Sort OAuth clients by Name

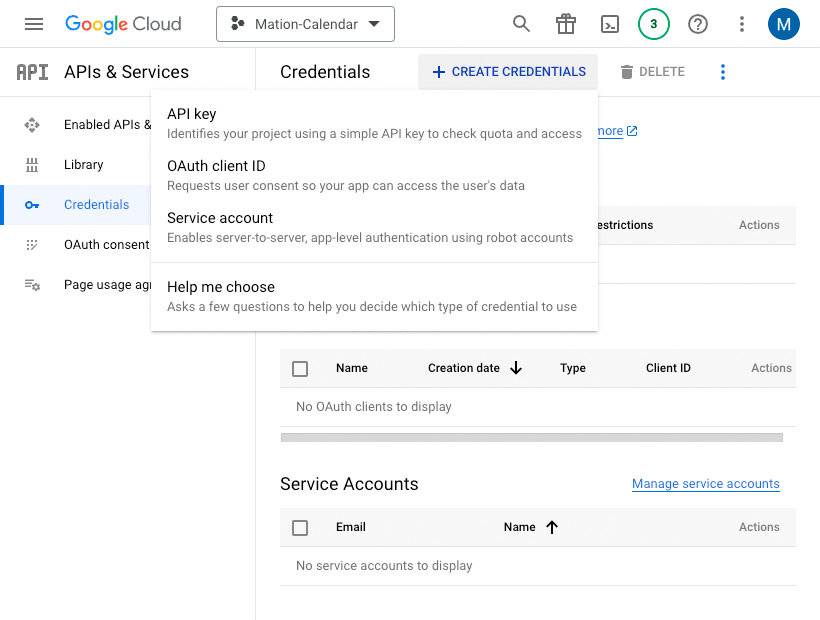351,368
